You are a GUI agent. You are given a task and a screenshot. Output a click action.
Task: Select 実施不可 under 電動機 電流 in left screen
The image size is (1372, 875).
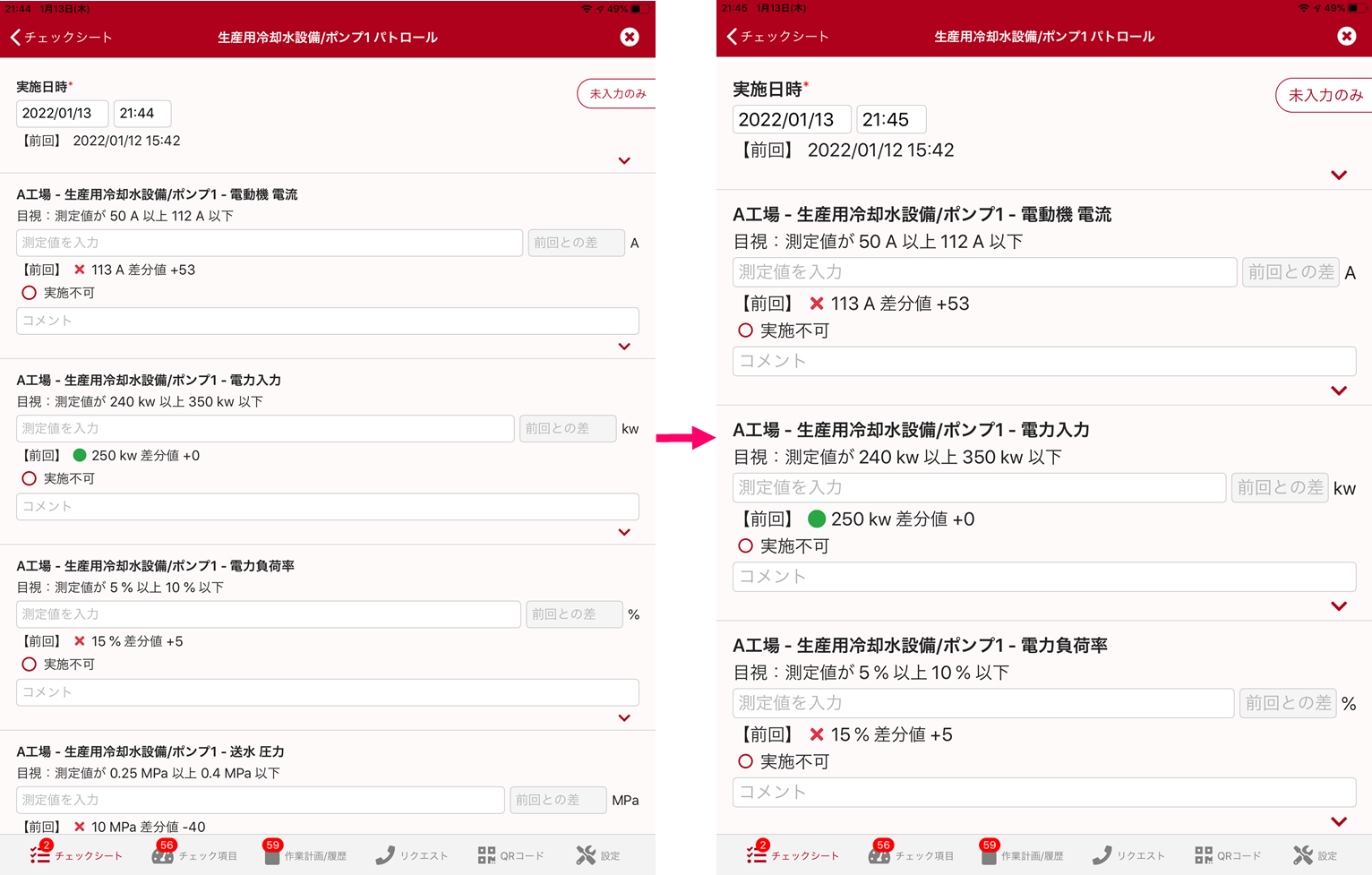30,293
